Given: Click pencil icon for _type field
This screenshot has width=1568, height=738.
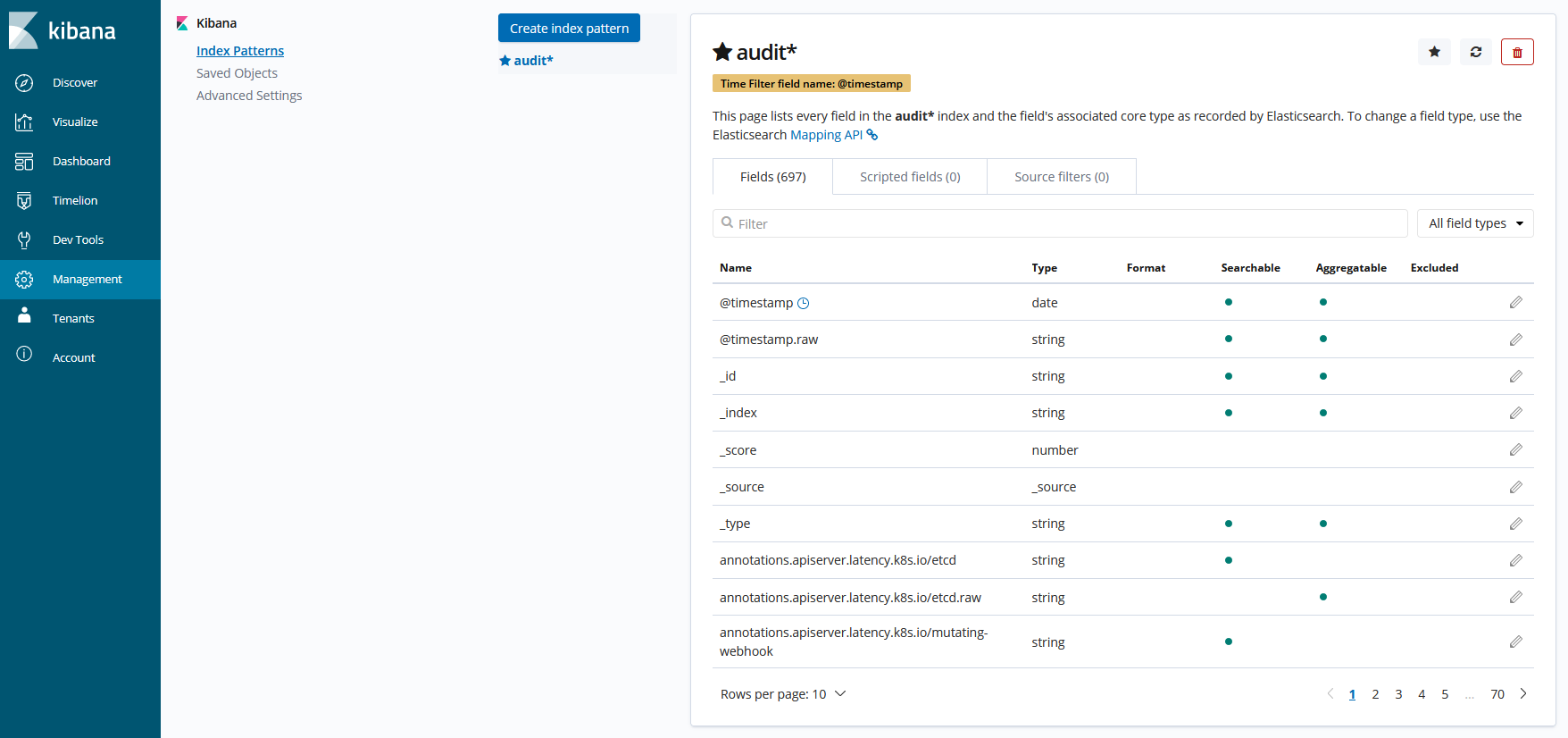Looking at the screenshot, I should pyautogui.click(x=1515, y=524).
